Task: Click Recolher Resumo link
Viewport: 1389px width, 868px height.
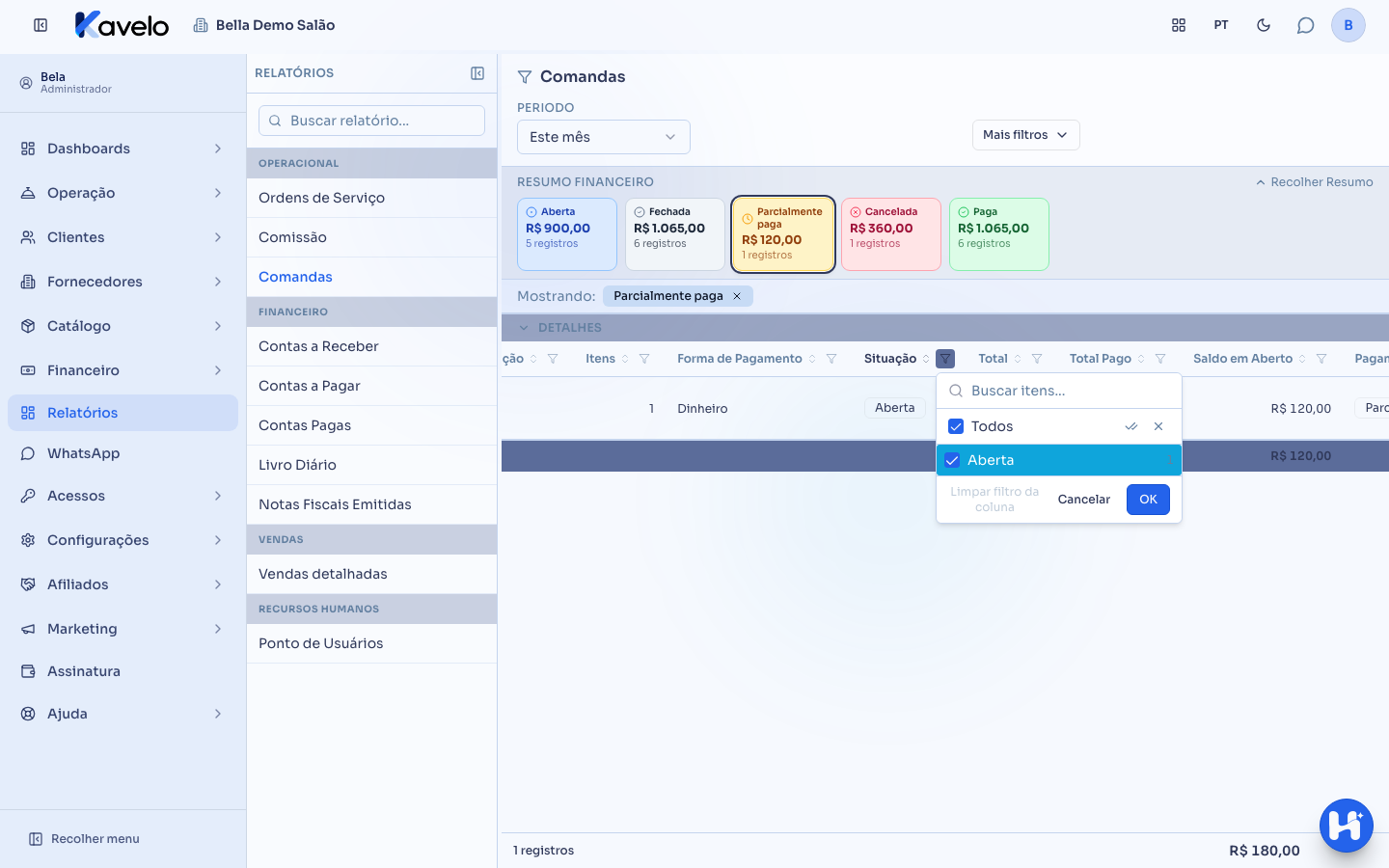Action: point(1314,182)
